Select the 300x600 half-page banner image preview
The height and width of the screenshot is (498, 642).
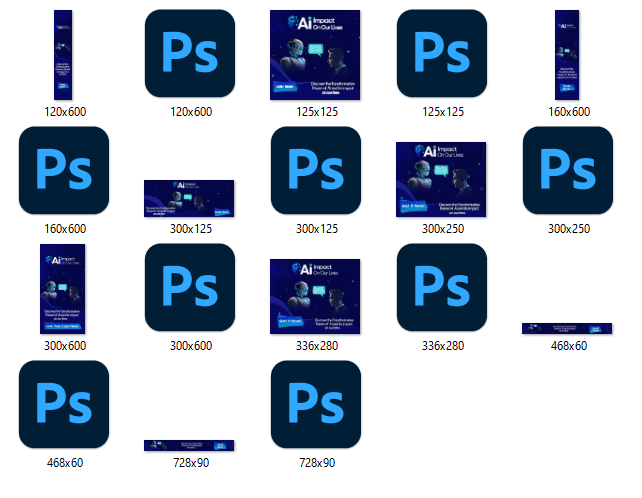[x=63, y=289]
